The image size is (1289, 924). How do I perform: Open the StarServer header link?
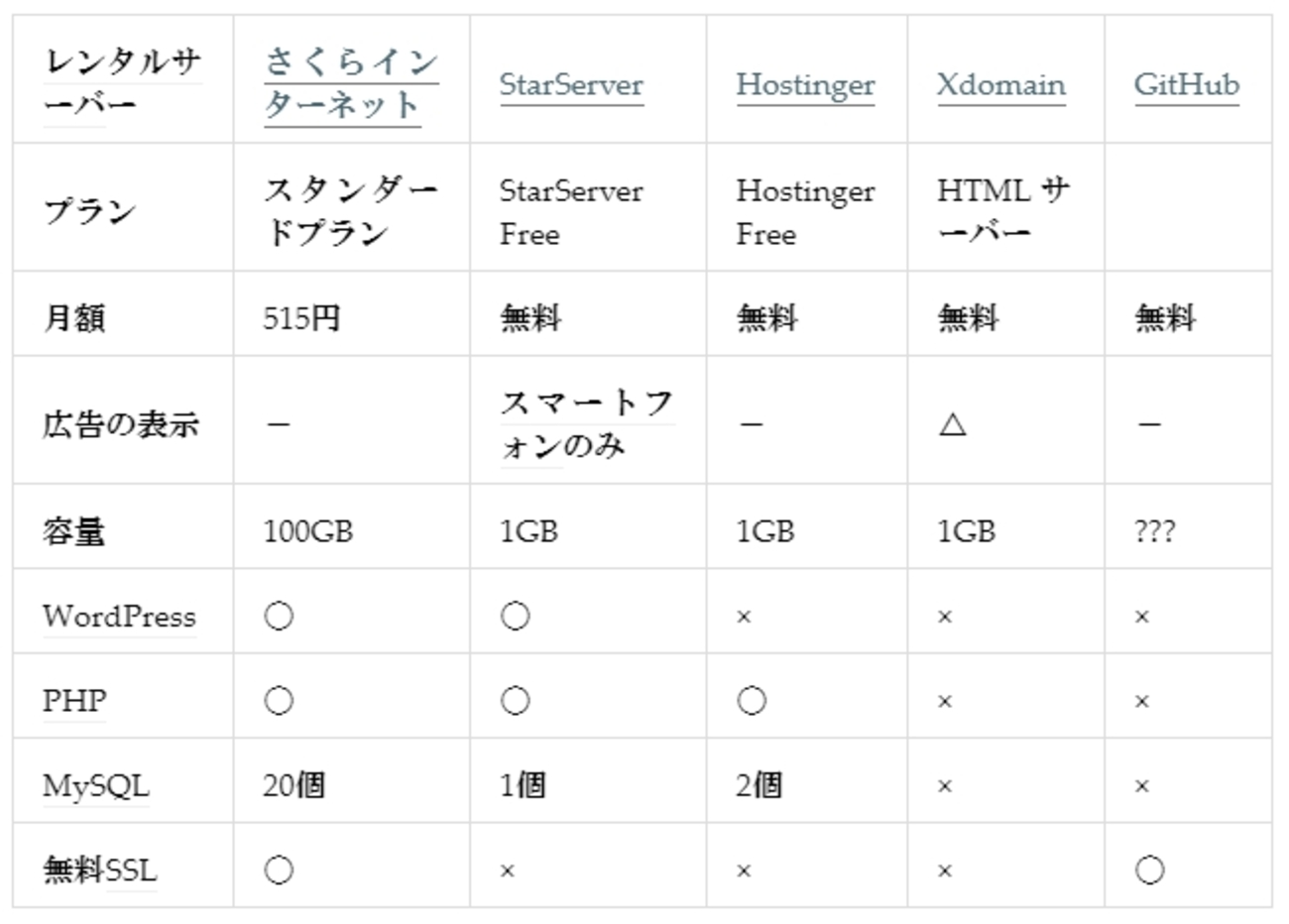[571, 85]
